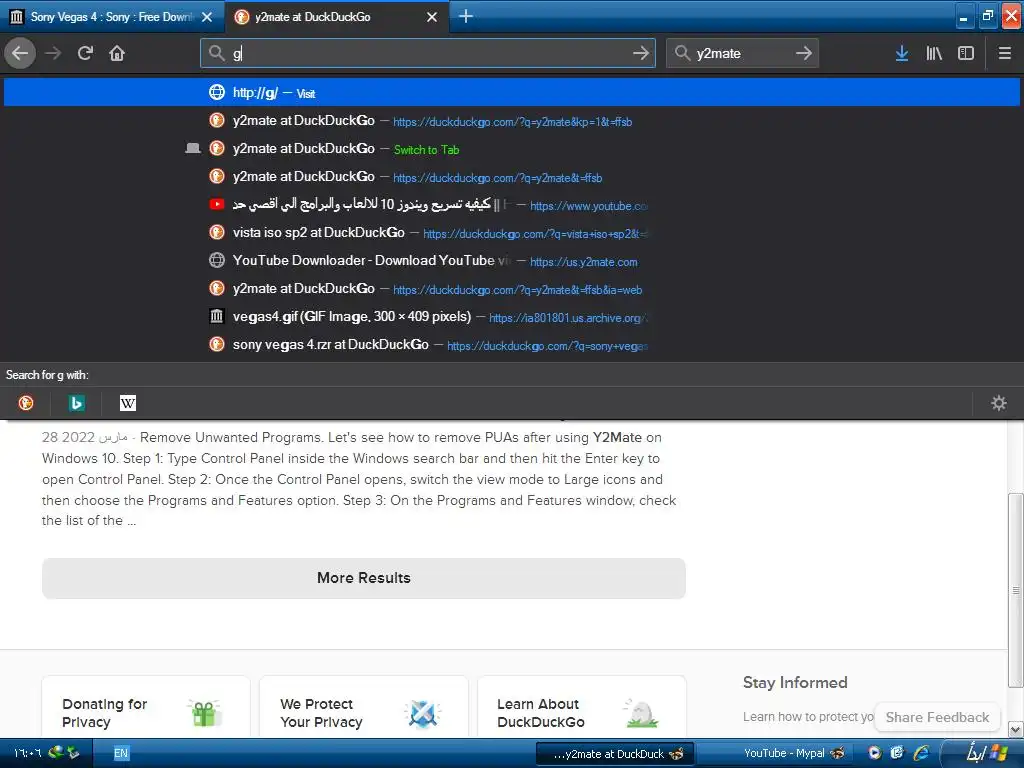Click the address bar input field
Viewport: 1024px width, 768px height.
click(428, 53)
